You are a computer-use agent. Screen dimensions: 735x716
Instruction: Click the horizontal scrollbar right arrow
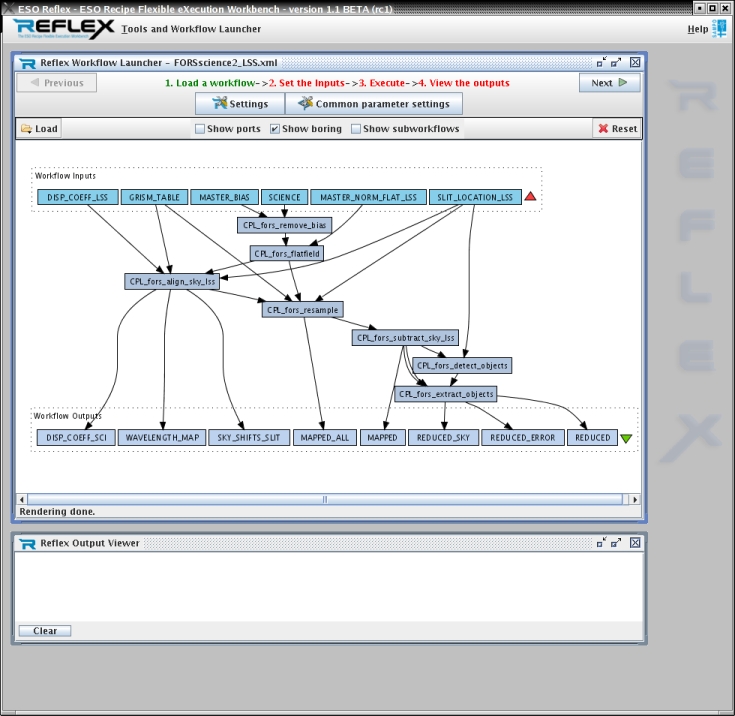635,499
